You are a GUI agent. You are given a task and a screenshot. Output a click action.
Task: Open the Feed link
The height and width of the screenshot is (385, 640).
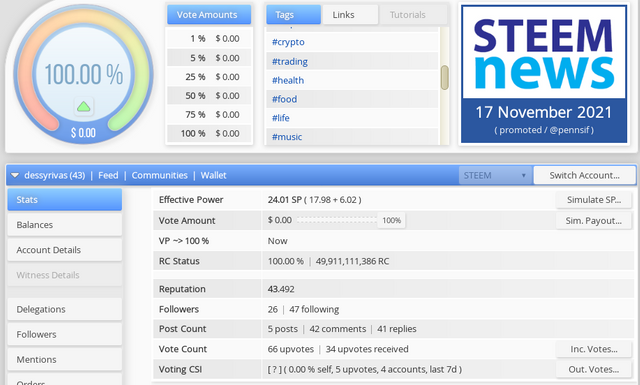tap(108, 175)
